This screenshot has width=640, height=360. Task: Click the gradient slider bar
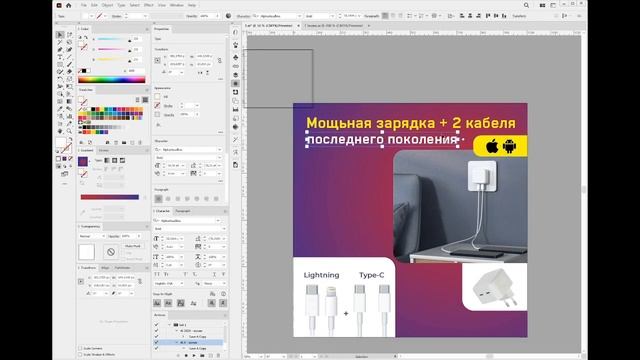tap(110, 197)
